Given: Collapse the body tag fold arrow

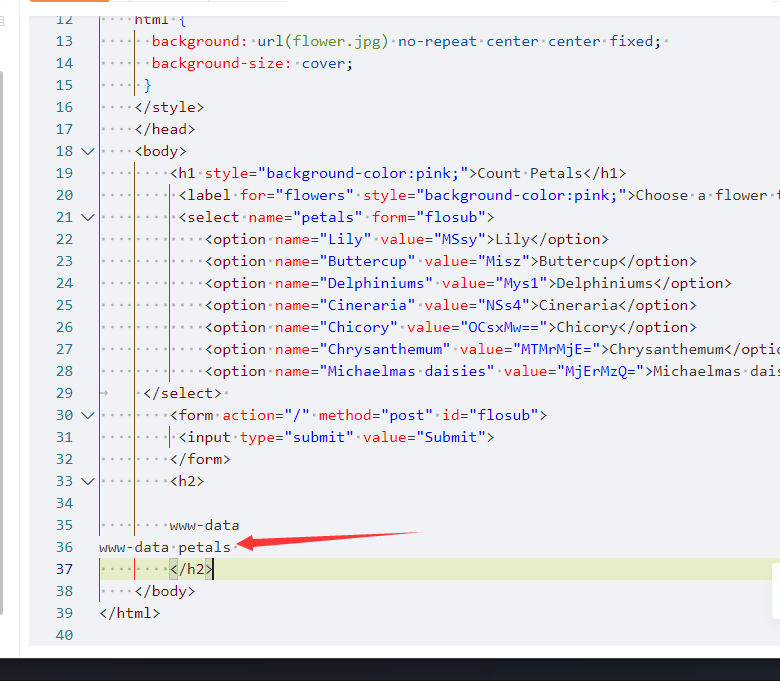Looking at the screenshot, I should (x=87, y=151).
